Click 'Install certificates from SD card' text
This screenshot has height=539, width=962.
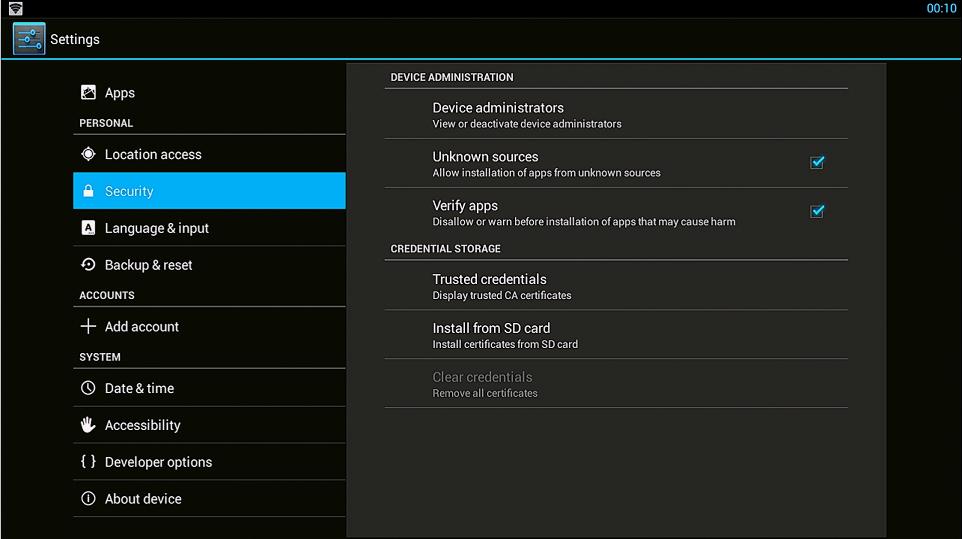[x=505, y=345]
